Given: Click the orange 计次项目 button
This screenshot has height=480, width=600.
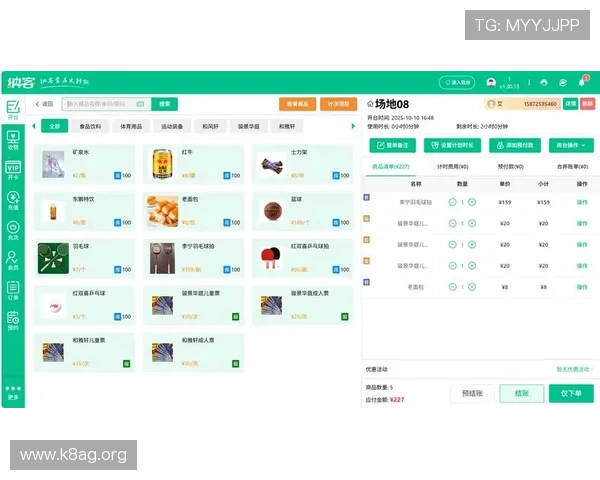Looking at the screenshot, I should pos(338,104).
